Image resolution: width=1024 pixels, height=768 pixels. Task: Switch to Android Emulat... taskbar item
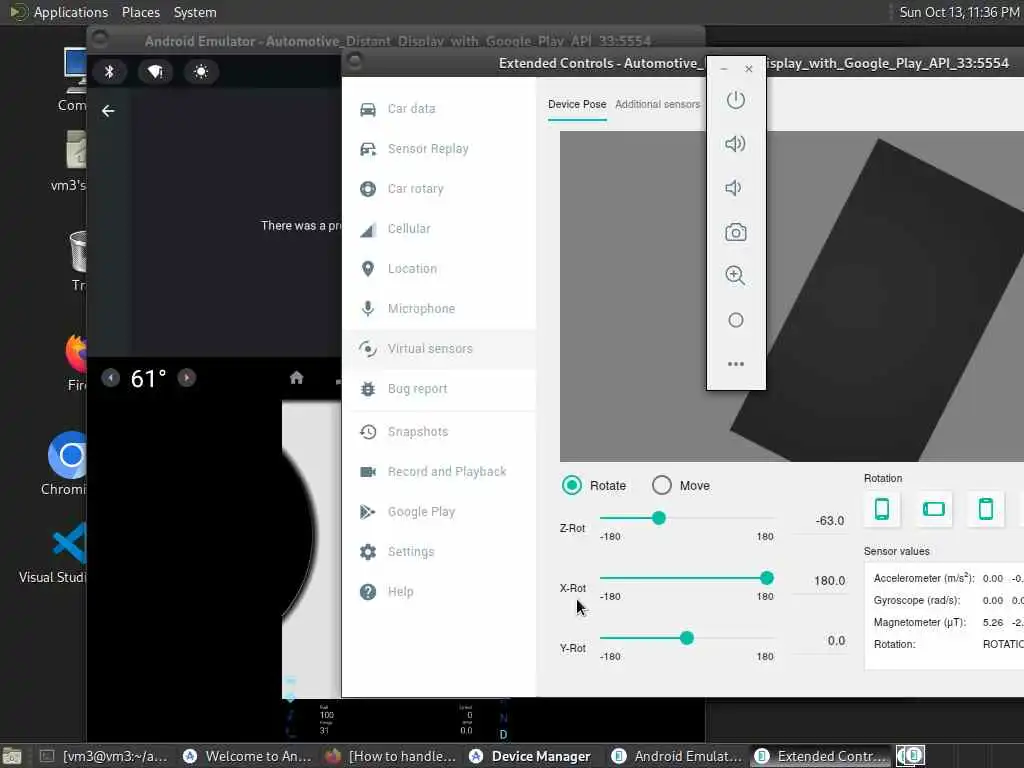click(677, 756)
